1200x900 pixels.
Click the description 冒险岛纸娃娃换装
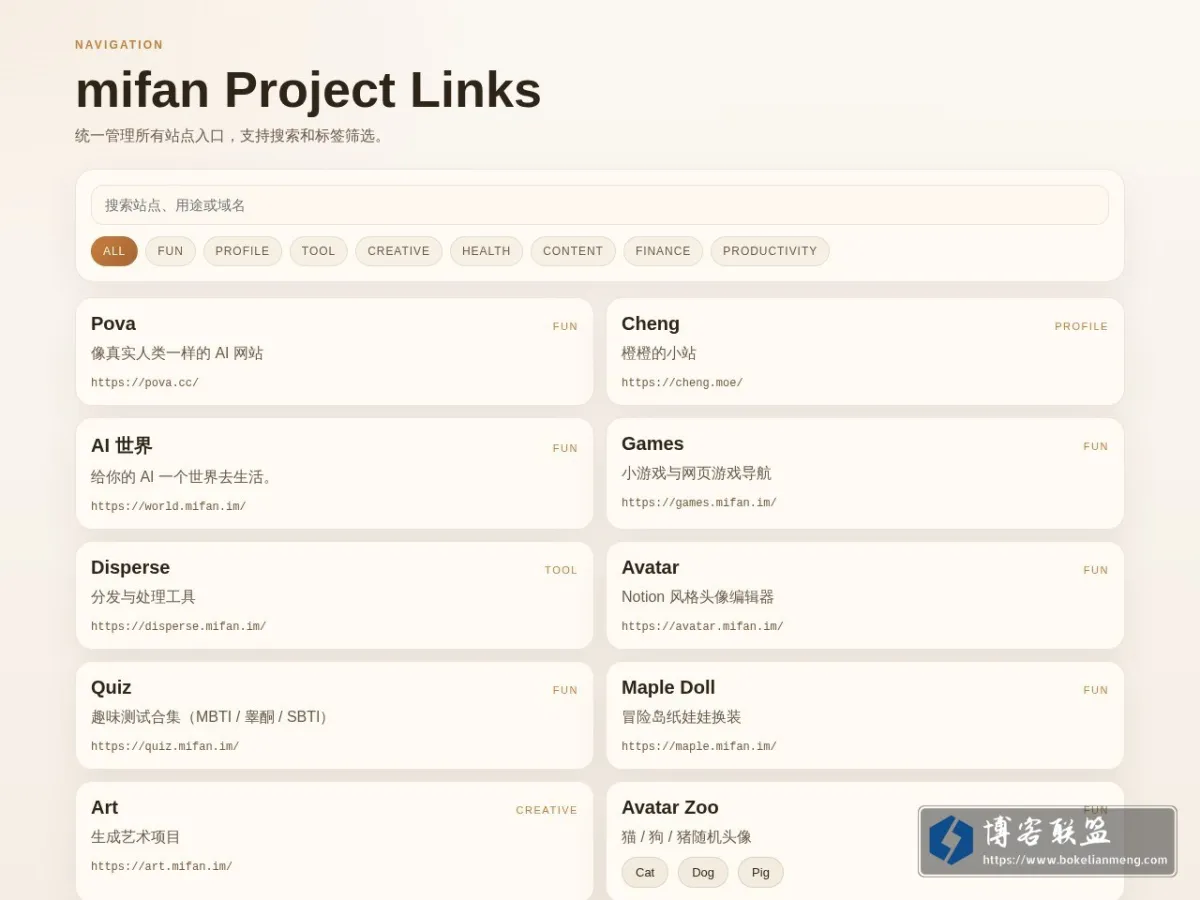(x=681, y=717)
